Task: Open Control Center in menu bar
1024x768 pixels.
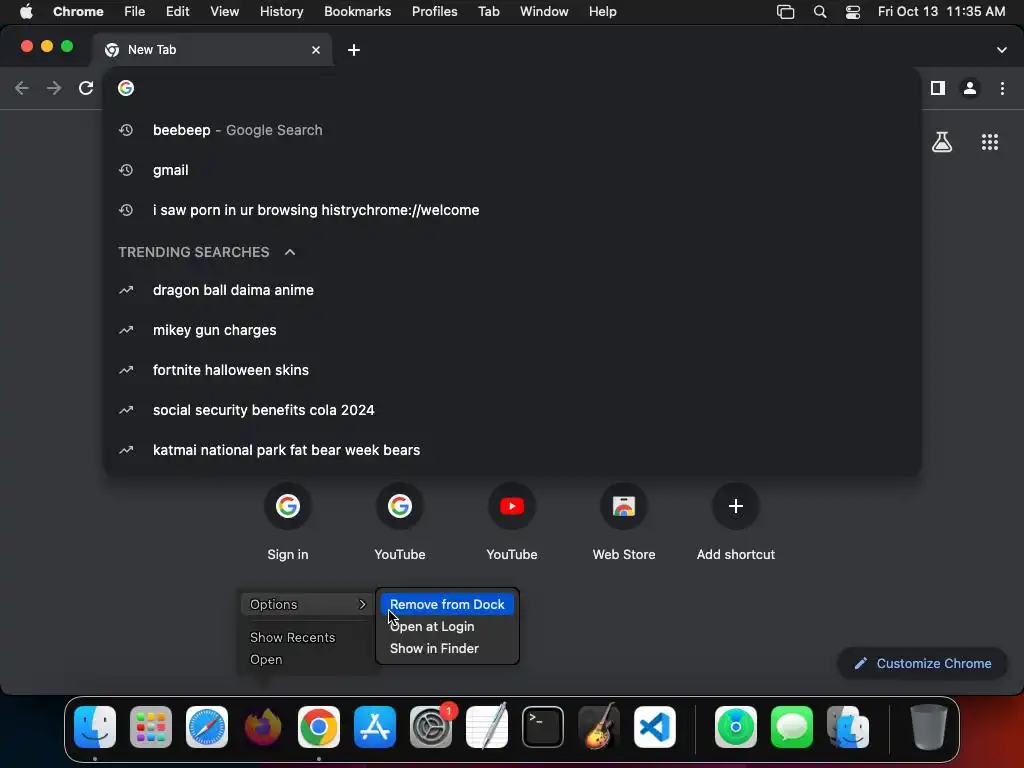Action: point(852,12)
